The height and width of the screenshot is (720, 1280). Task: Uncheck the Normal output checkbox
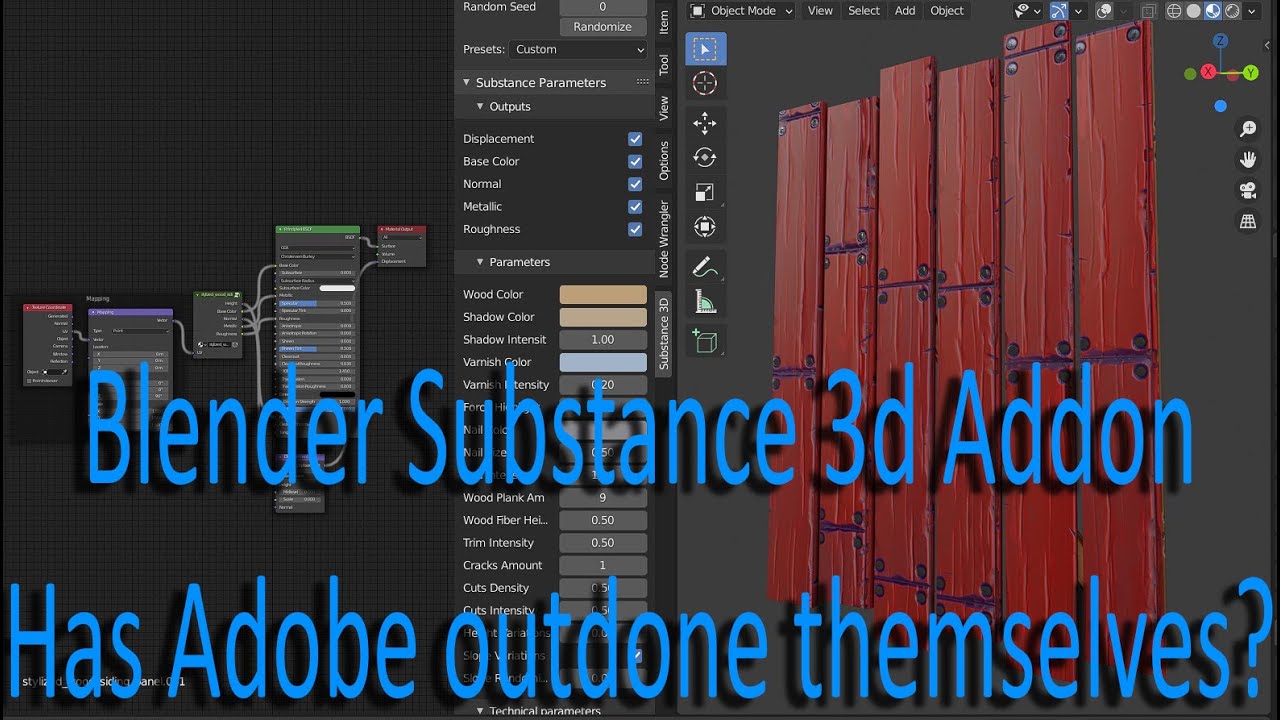pyautogui.click(x=635, y=184)
